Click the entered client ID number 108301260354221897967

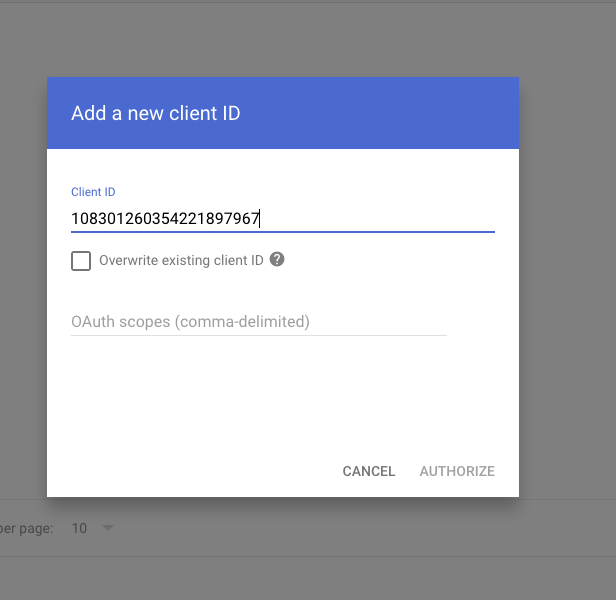(x=165, y=218)
